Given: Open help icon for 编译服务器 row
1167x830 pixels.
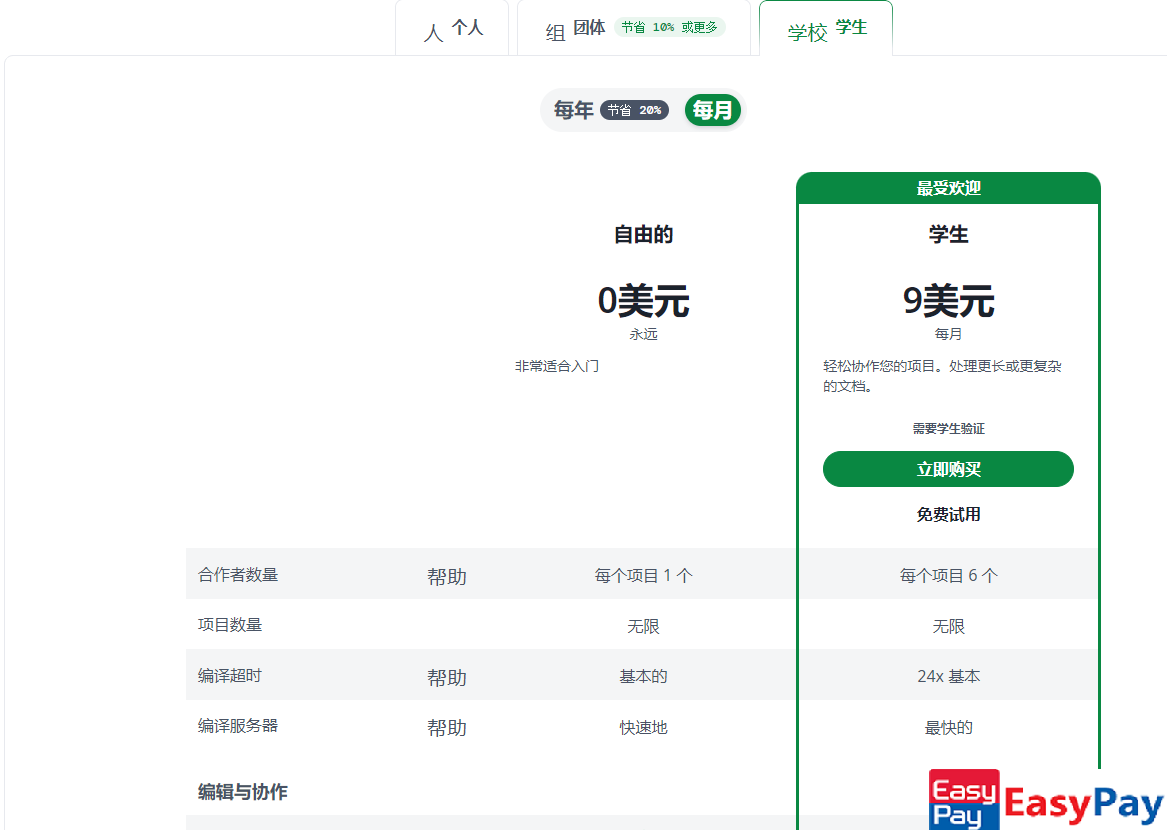Looking at the screenshot, I should [447, 728].
